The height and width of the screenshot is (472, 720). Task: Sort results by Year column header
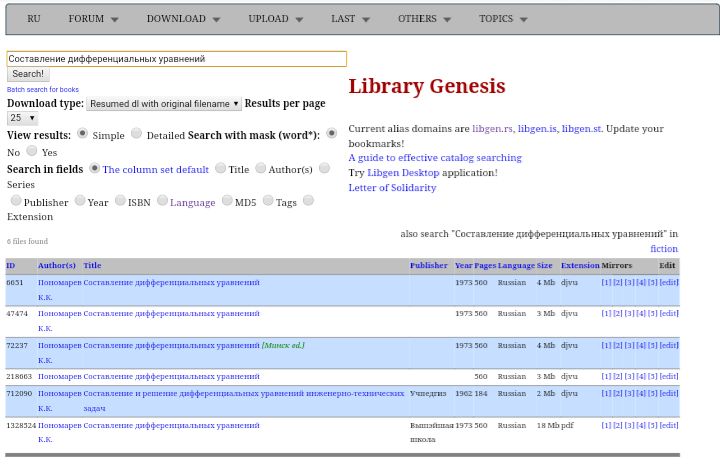[463, 265]
